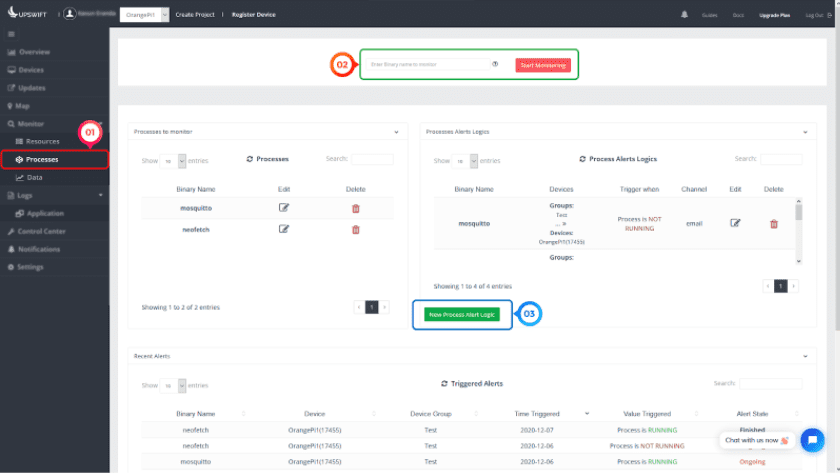The image size is (840, 474).
Task: Go to next page in Alerts Logics pagination
Action: click(793, 287)
